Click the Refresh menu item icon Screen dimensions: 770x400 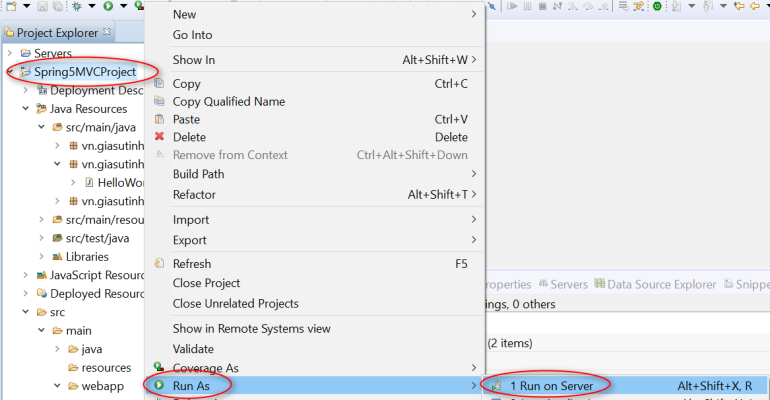click(159, 264)
